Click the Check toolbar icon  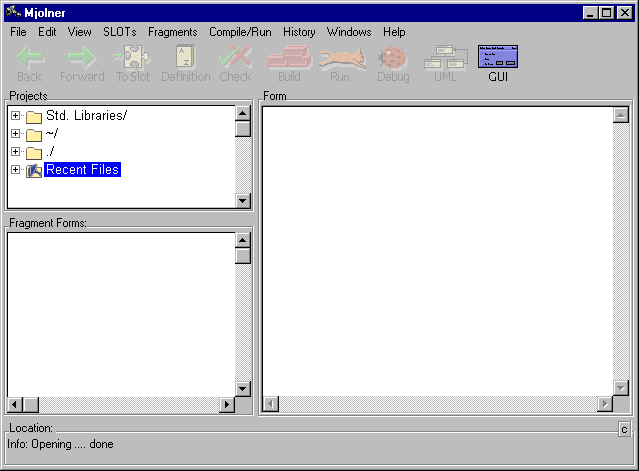[235, 58]
